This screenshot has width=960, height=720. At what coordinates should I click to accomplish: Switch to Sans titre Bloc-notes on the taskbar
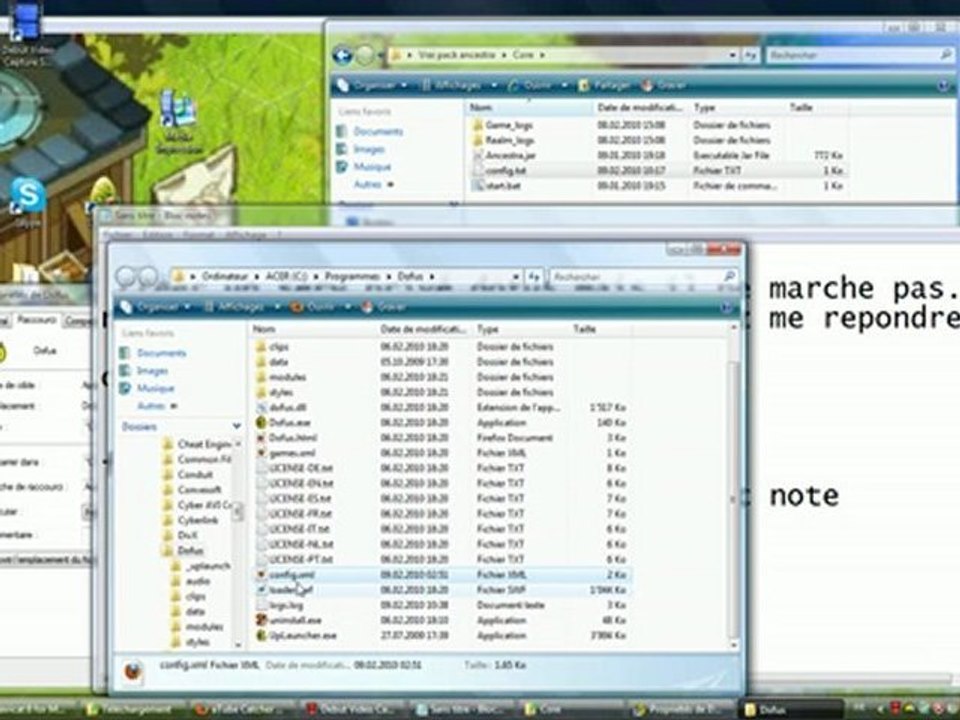[x=465, y=710]
